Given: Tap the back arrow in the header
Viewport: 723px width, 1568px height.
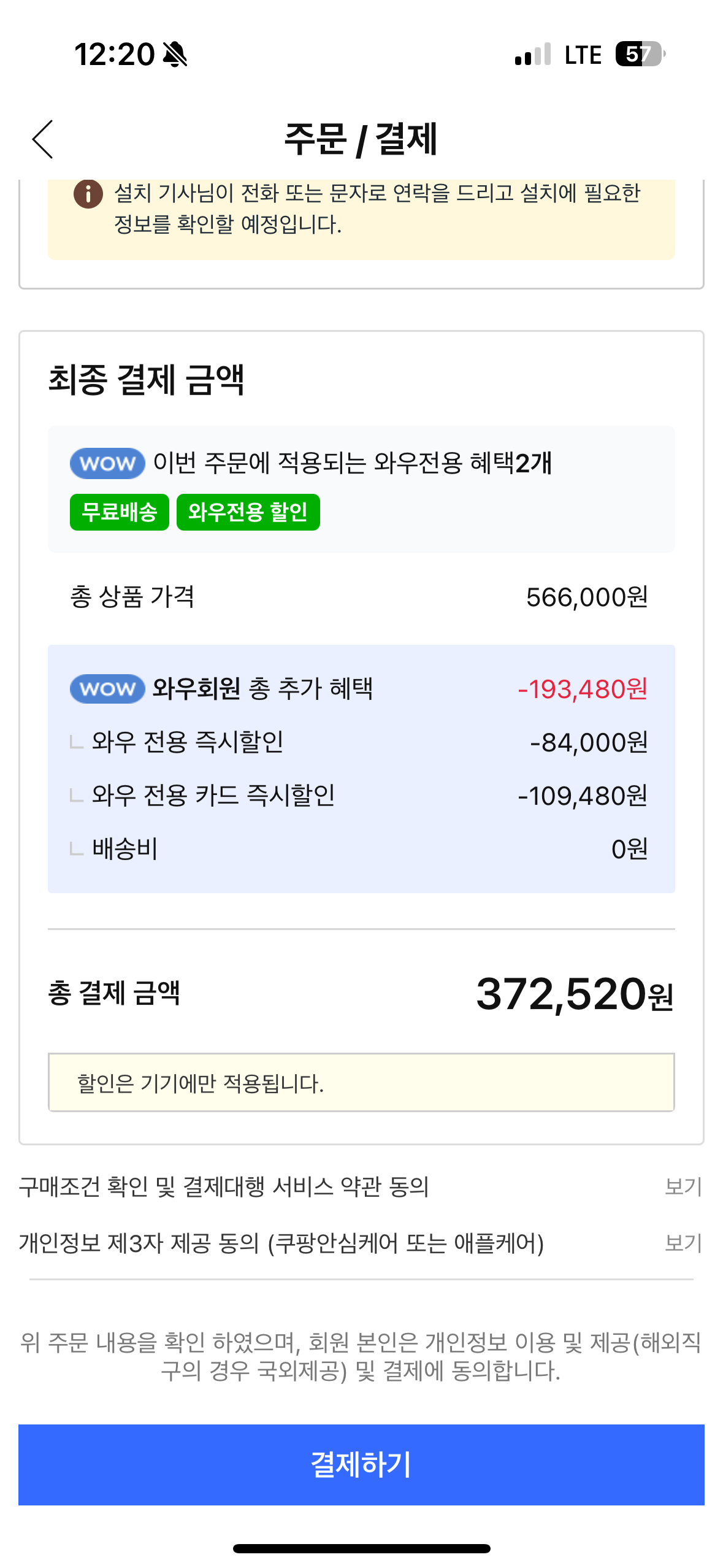Looking at the screenshot, I should click(43, 139).
